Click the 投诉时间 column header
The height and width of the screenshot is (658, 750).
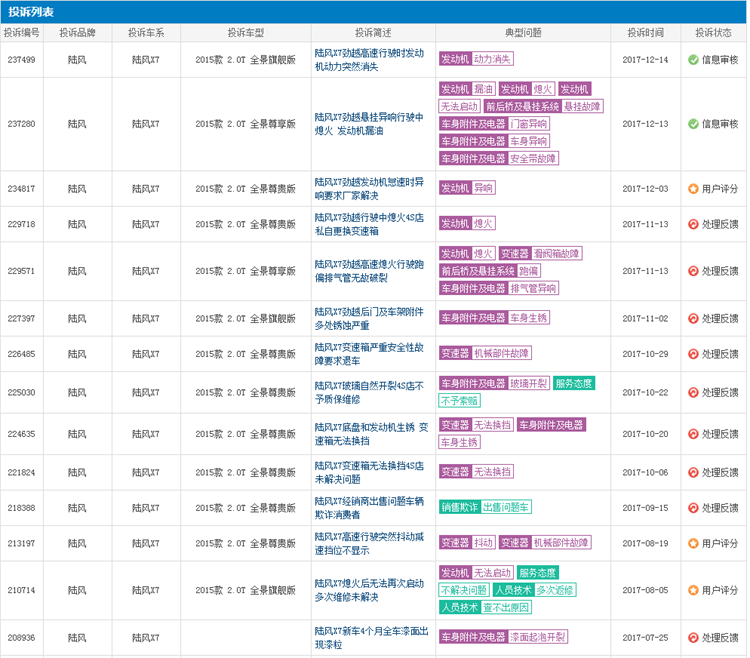coord(645,33)
